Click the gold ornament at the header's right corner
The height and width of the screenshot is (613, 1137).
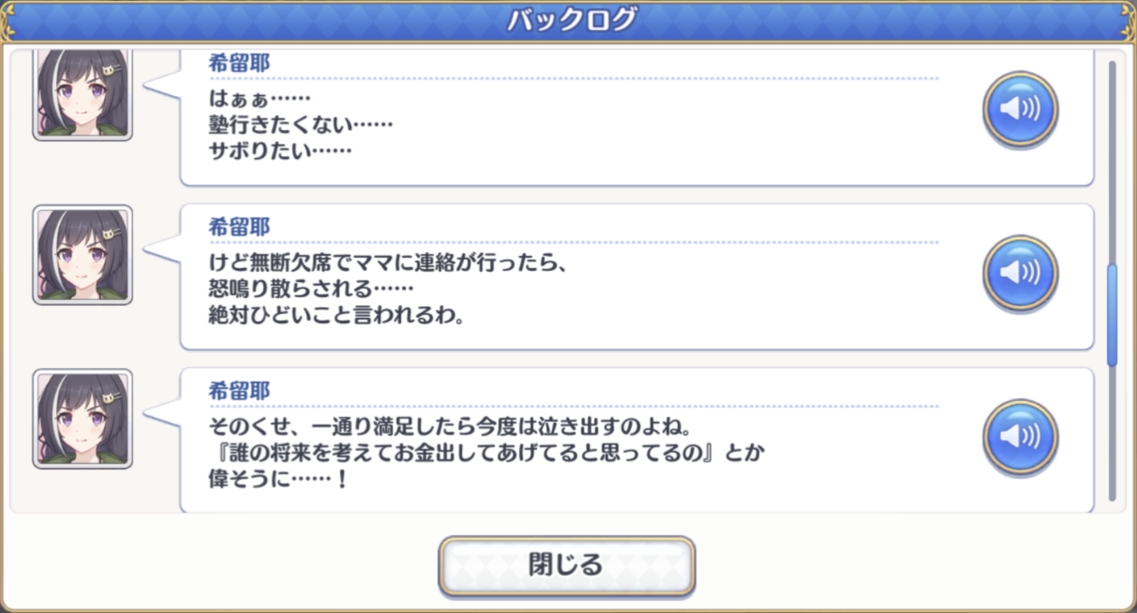click(x=1128, y=22)
